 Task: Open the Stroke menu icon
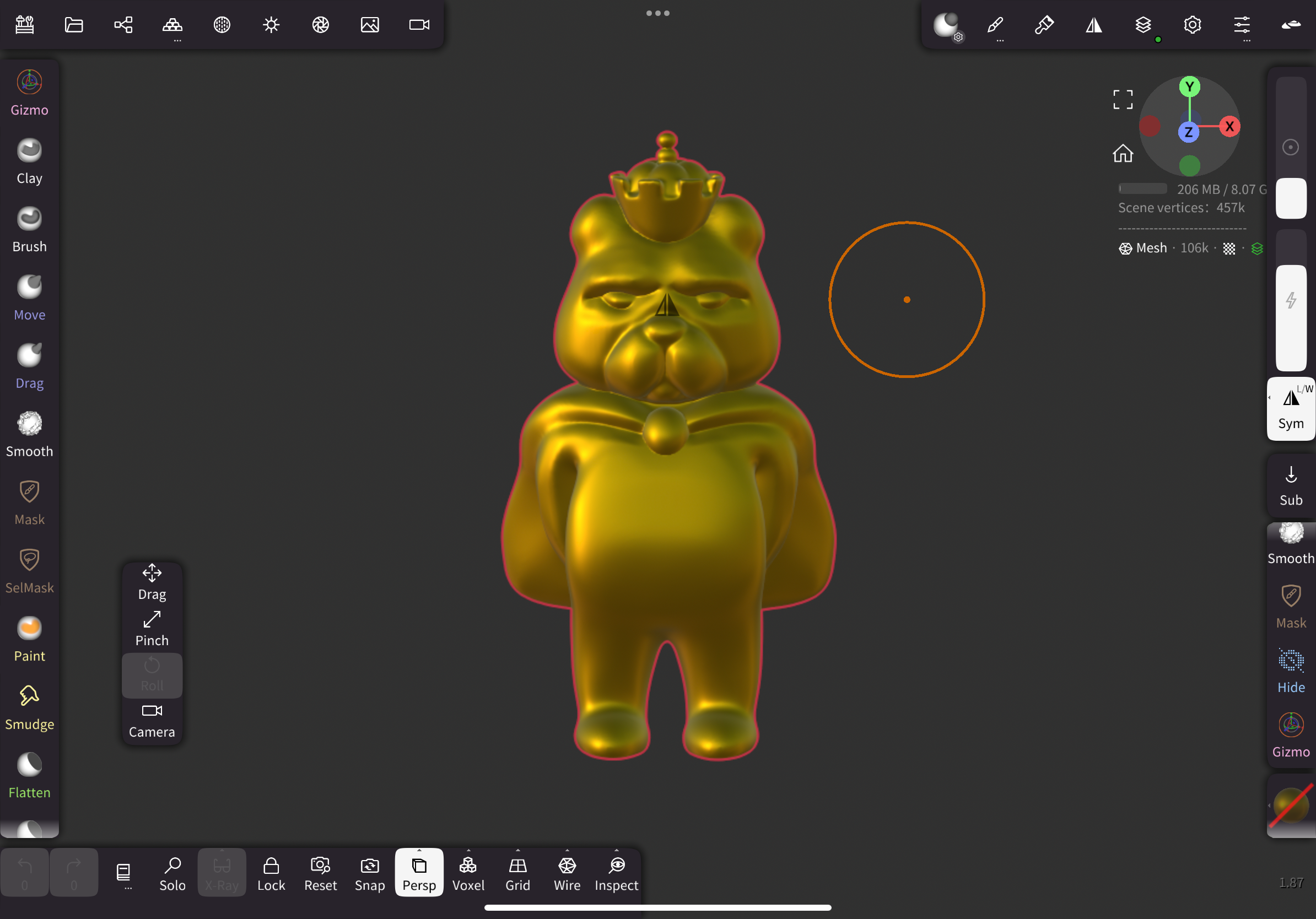pos(1044,25)
